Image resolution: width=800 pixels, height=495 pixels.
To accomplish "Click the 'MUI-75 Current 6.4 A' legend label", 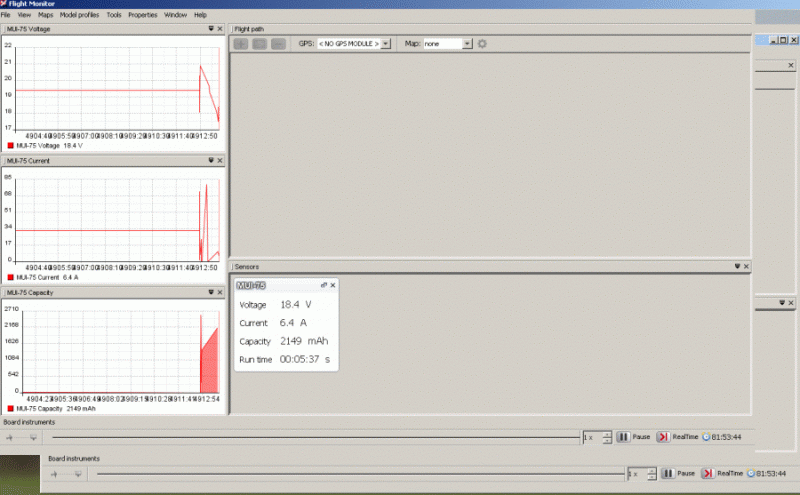I will pos(47,277).
